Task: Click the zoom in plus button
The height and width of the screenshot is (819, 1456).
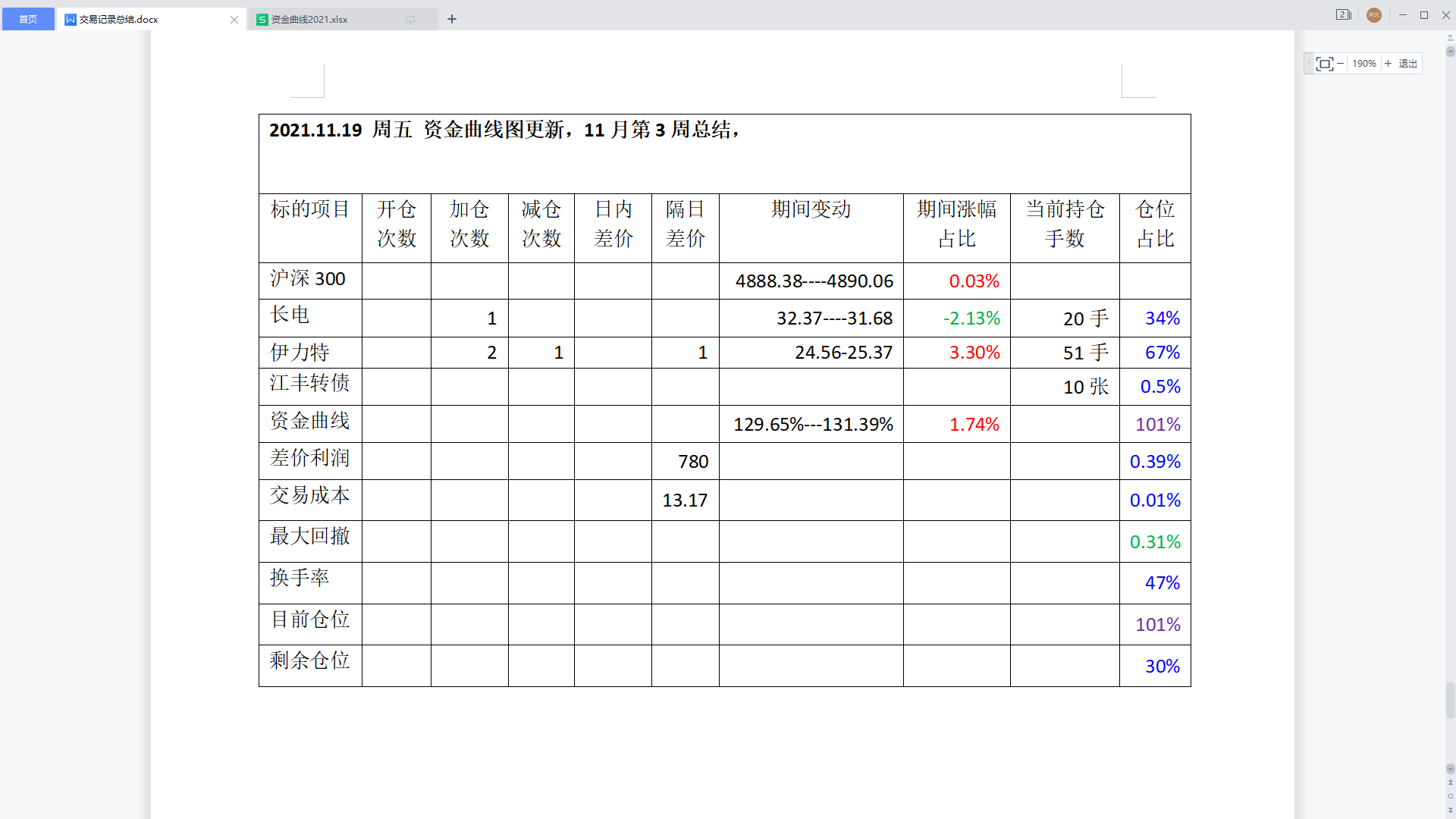Action: (1388, 64)
